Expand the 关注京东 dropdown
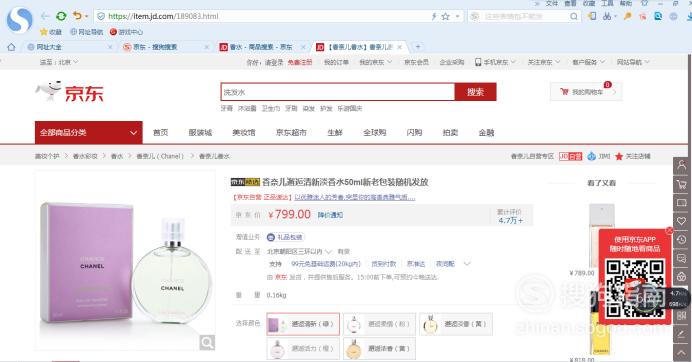The width and height of the screenshot is (692, 362). pyautogui.click(x=544, y=62)
